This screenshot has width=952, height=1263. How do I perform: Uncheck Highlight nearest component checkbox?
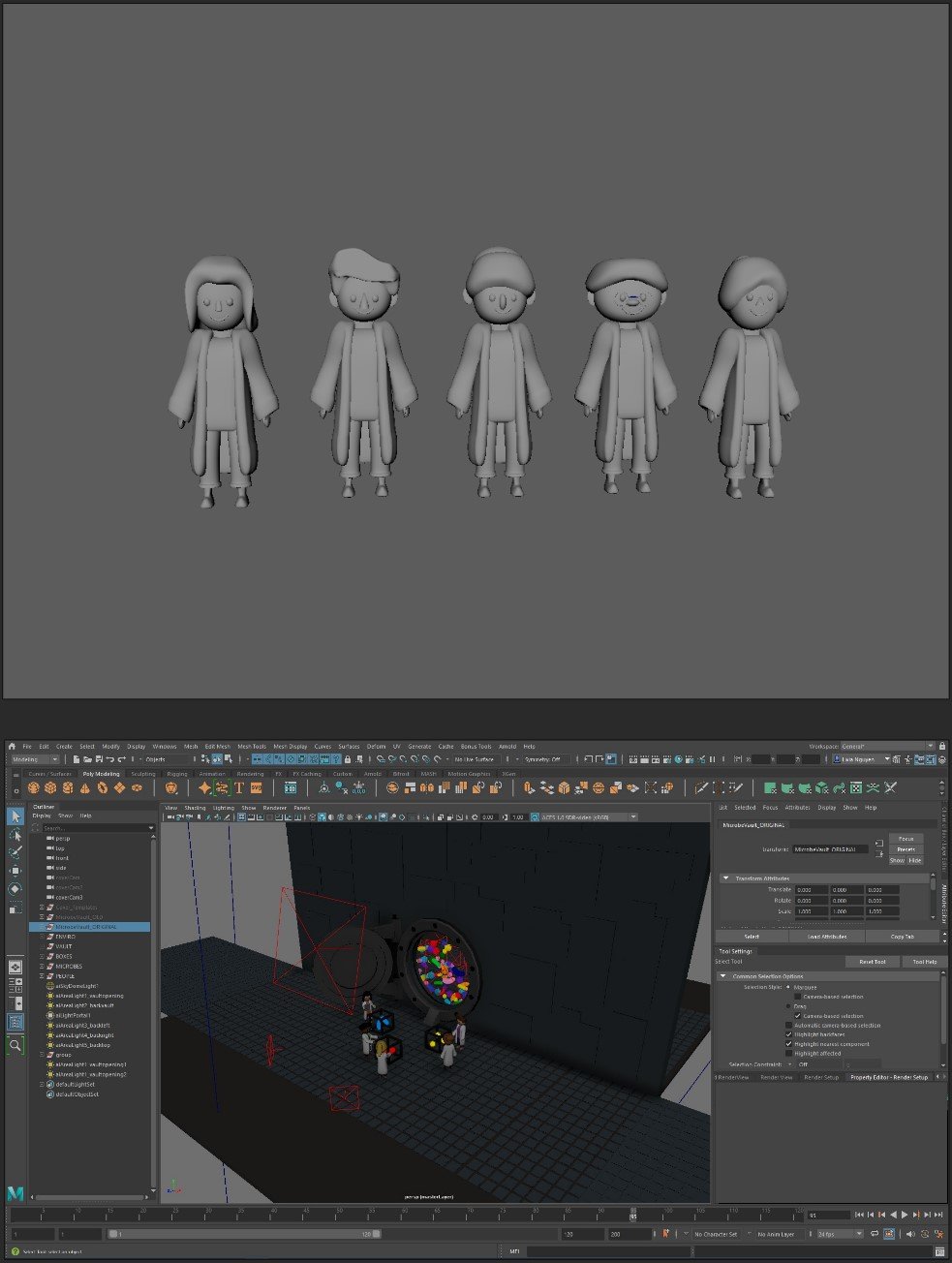click(788, 1044)
